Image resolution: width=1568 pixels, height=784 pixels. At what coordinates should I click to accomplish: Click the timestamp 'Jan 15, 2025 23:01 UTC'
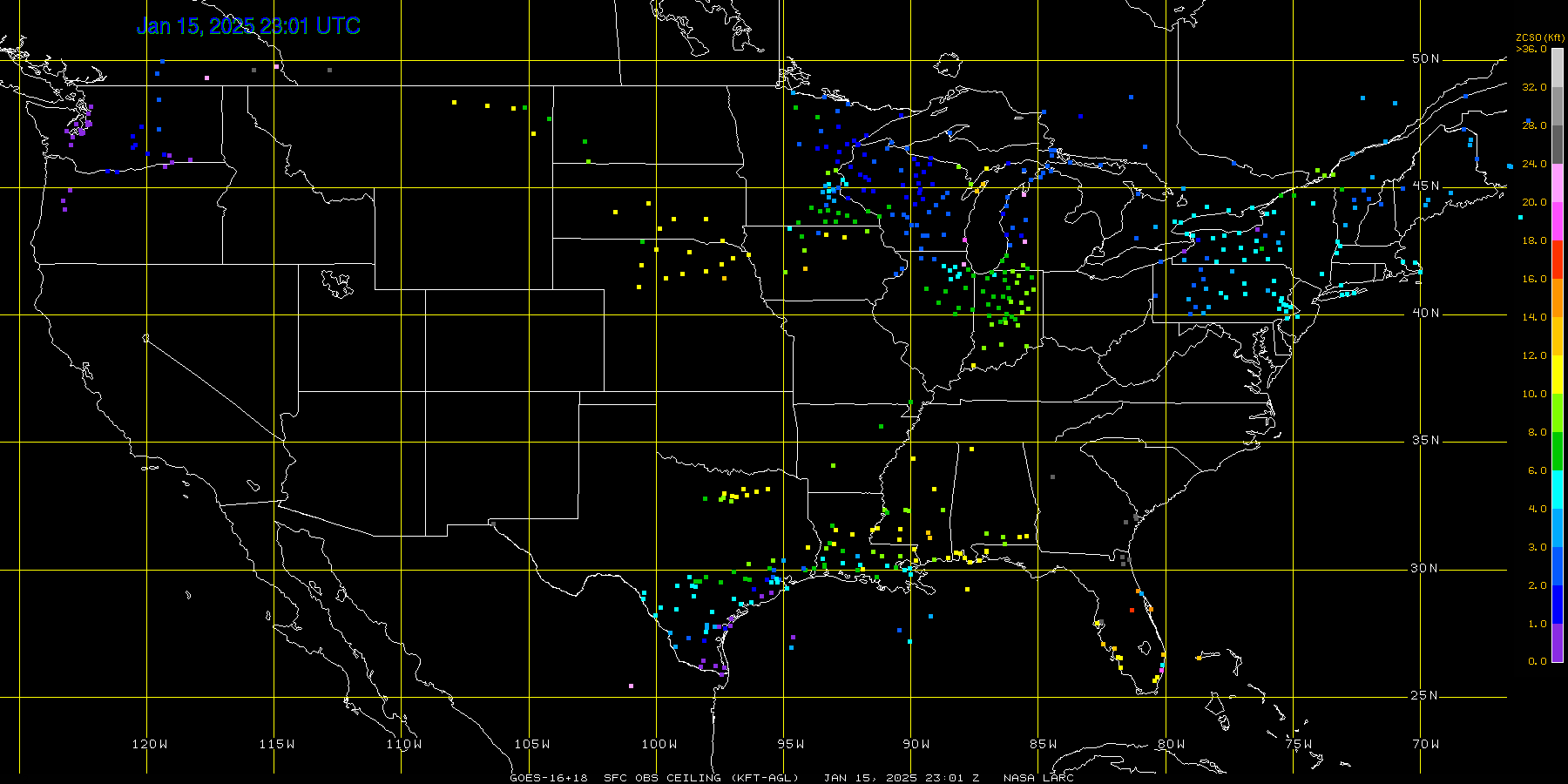(248, 26)
